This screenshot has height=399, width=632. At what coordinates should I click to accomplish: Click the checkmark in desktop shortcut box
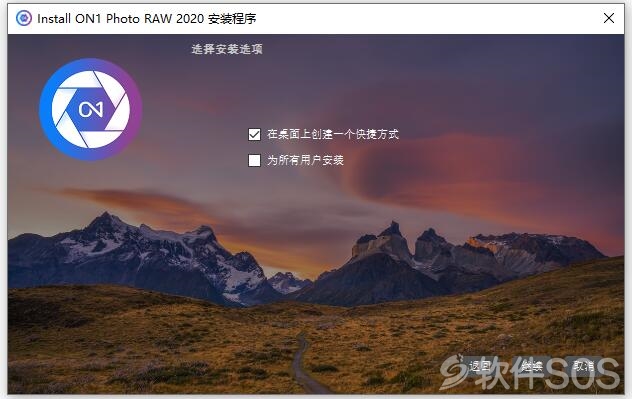254,134
